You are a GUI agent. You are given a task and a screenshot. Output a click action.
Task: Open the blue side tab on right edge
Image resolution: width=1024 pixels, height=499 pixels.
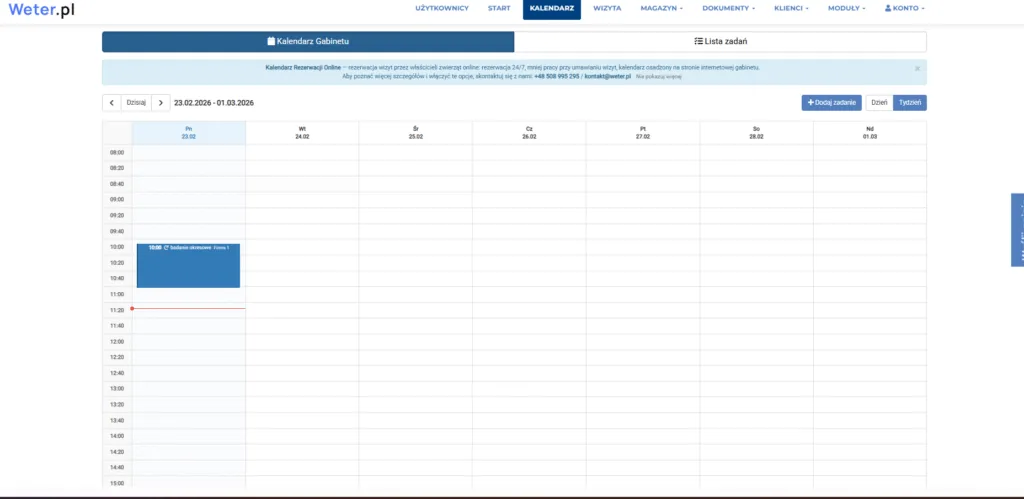[1017, 229]
